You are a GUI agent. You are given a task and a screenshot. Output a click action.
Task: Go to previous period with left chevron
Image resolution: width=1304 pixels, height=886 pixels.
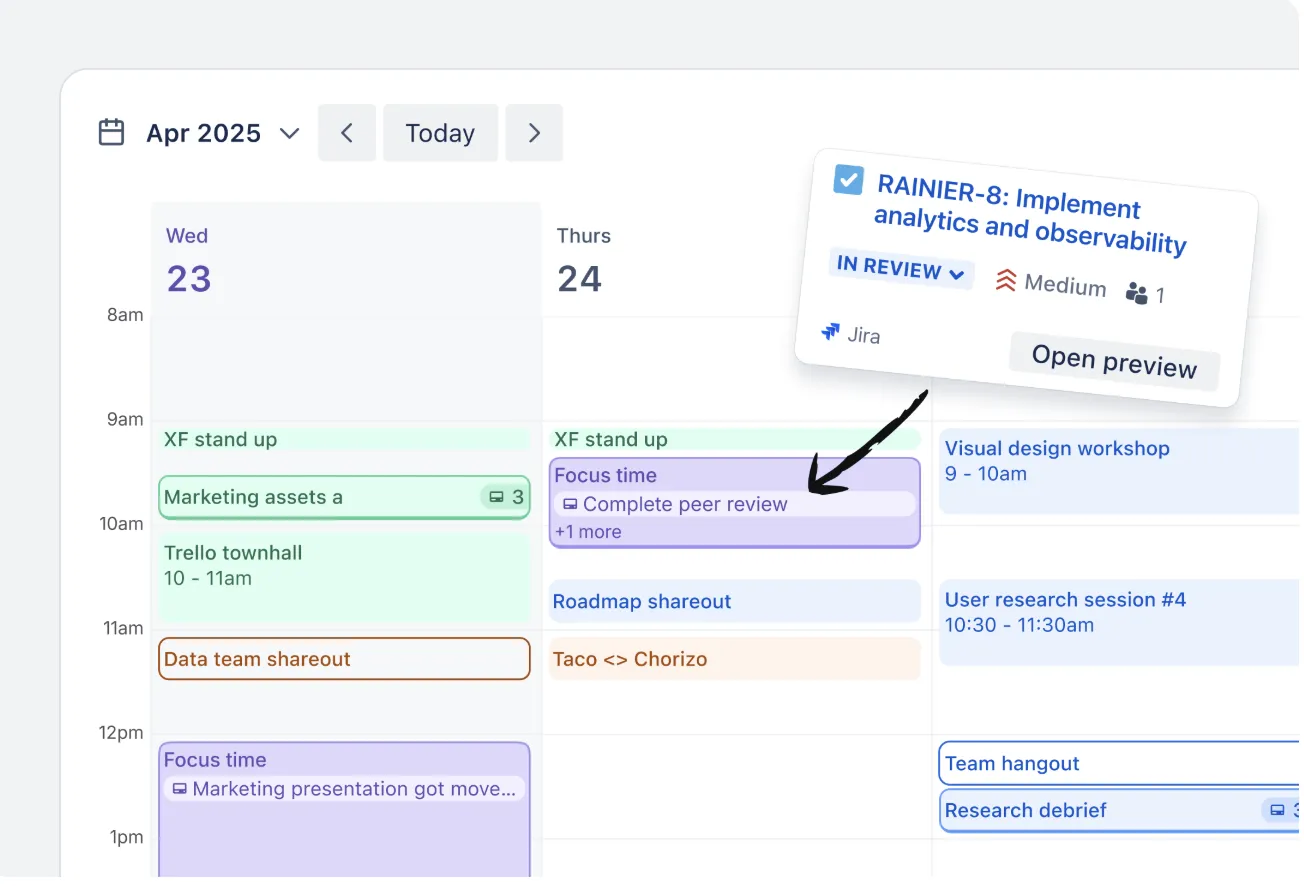pyautogui.click(x=347, y=133)
